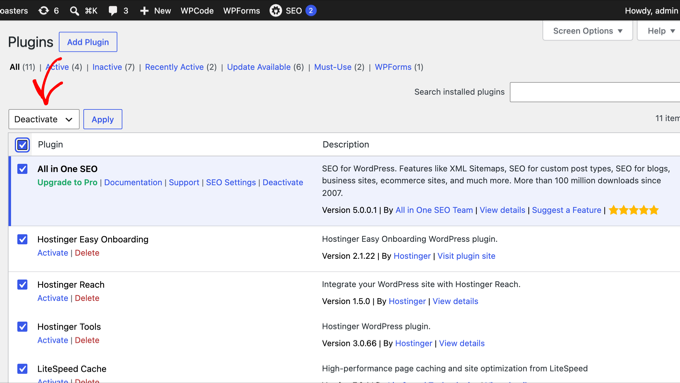
Task: View details for Hostinger Tools
Action: tap(462, 343)
